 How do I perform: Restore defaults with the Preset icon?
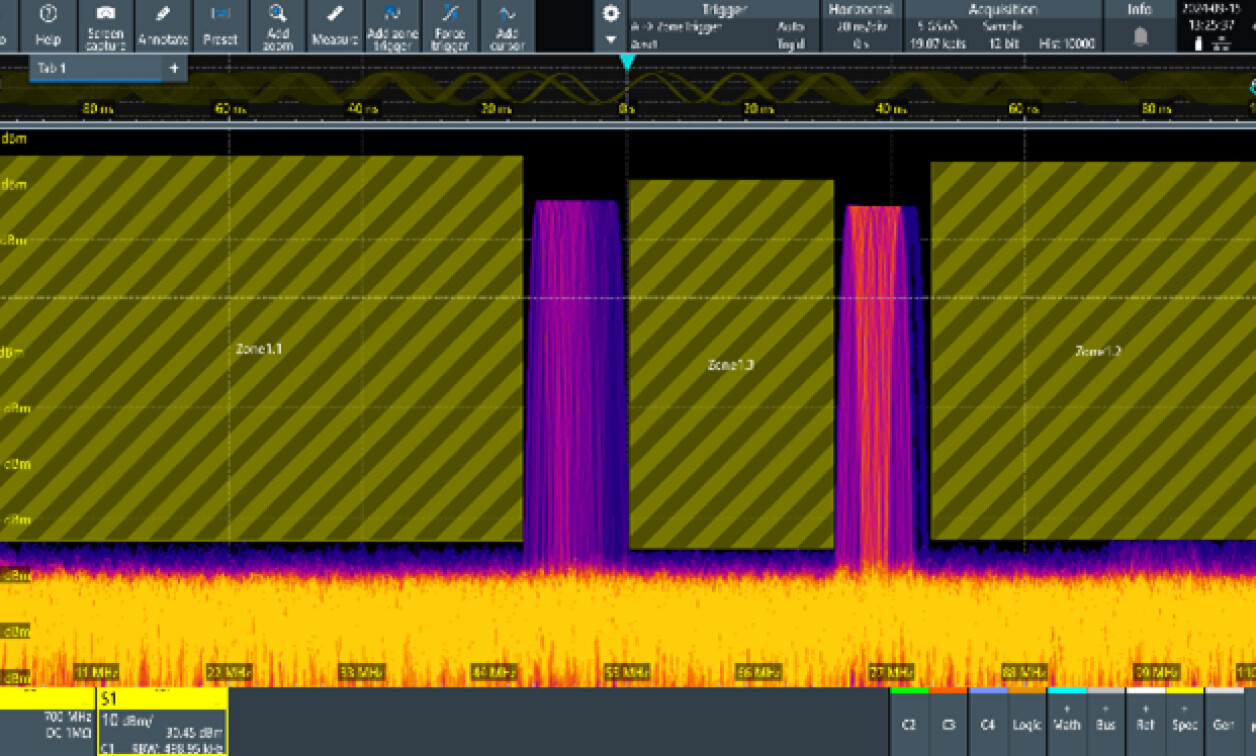220,27
